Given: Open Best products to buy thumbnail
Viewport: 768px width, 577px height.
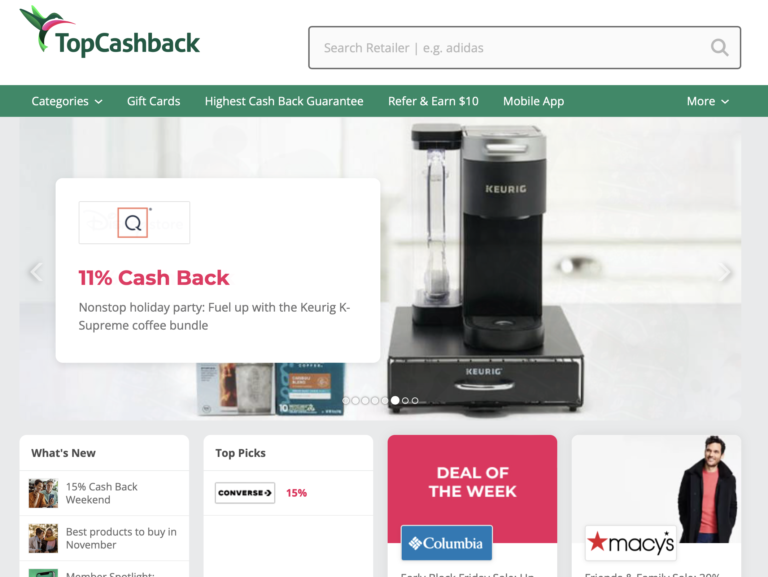Looking at the screenshot, I should pyautogui.click(x=43, y=538).
